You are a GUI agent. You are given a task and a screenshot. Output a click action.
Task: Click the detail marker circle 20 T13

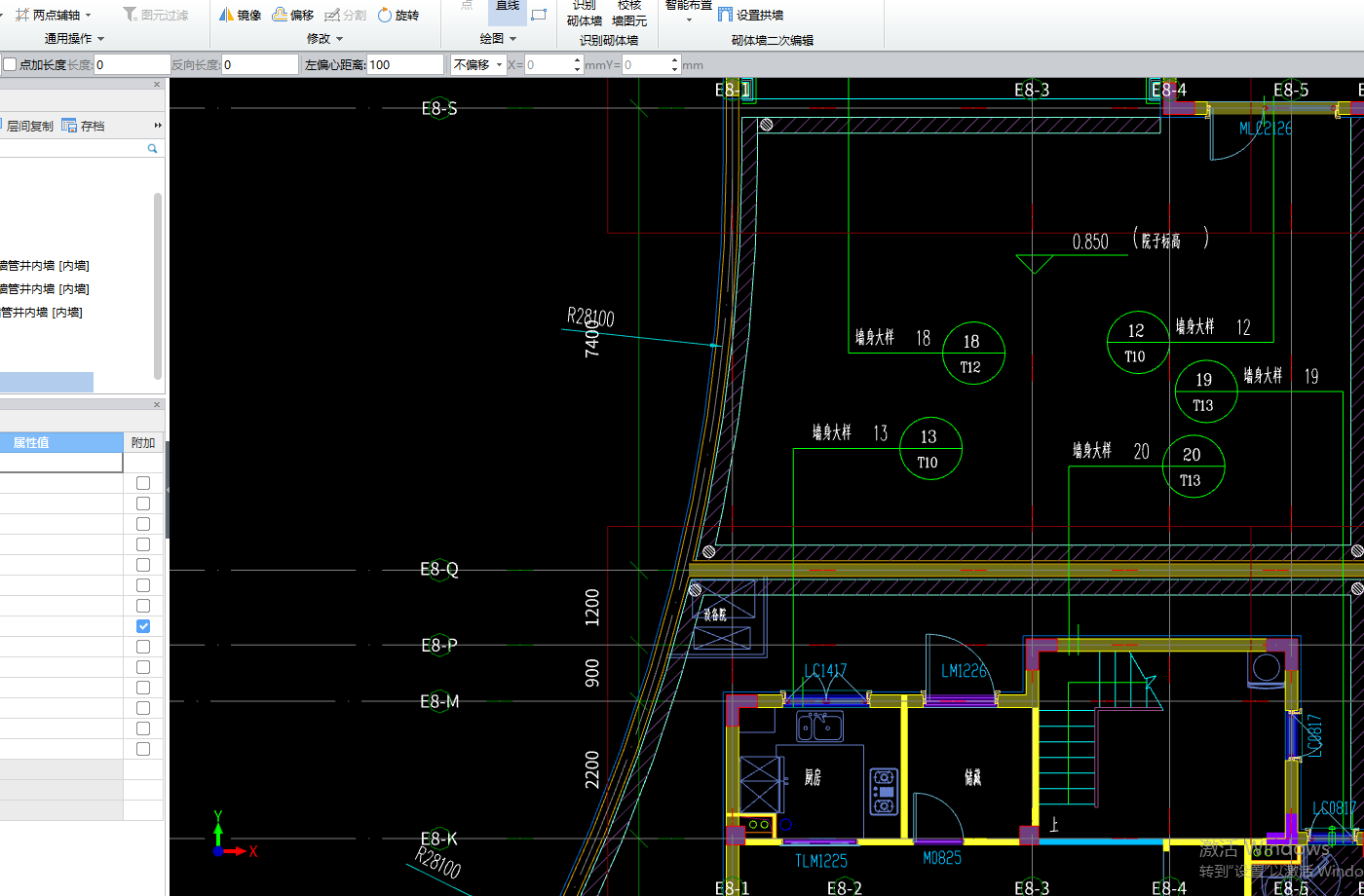tap(1192, 467)
